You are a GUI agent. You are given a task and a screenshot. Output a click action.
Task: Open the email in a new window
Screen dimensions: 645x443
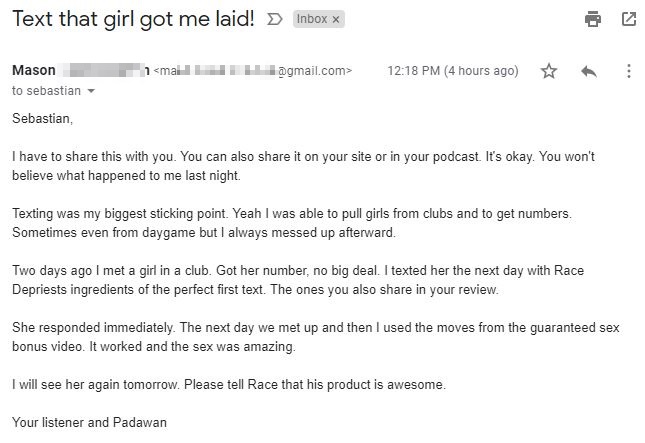point(629,19)
